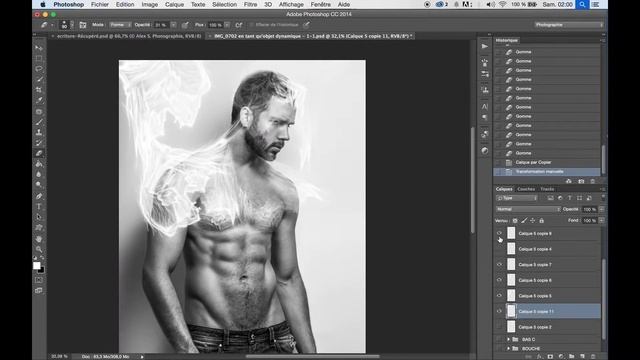Switch to the Tracés tab

[547, 189]
